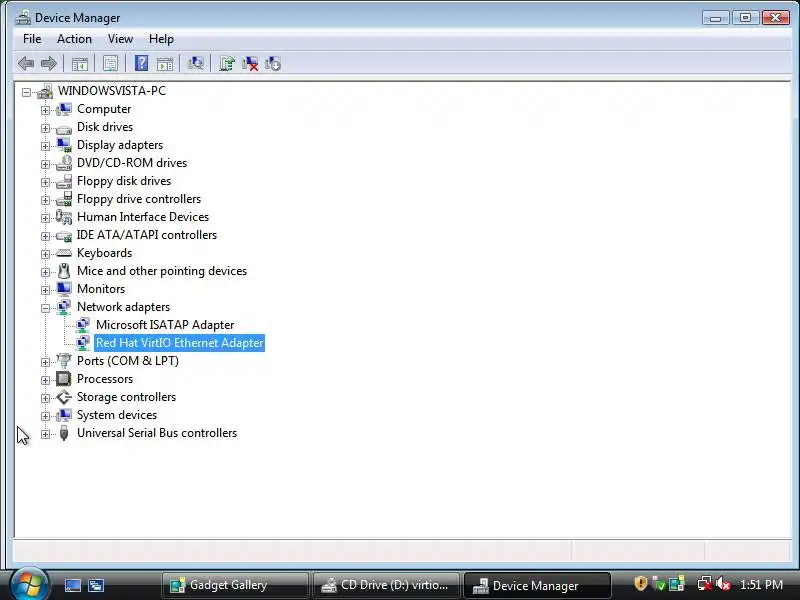Expand the DVD/CD-ROM drives node
The image size is (800, 600).
pos(45,164)
